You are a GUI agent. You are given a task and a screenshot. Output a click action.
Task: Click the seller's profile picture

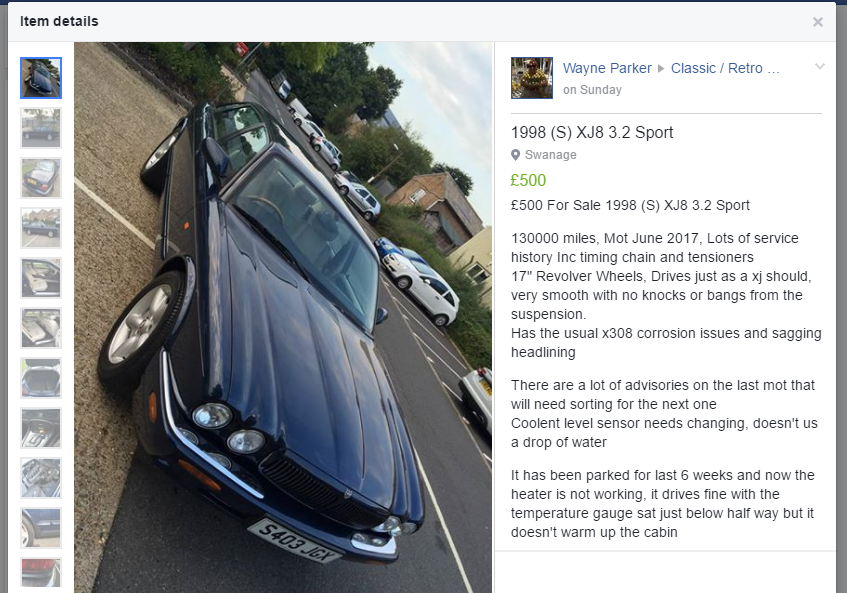point(532,78)
